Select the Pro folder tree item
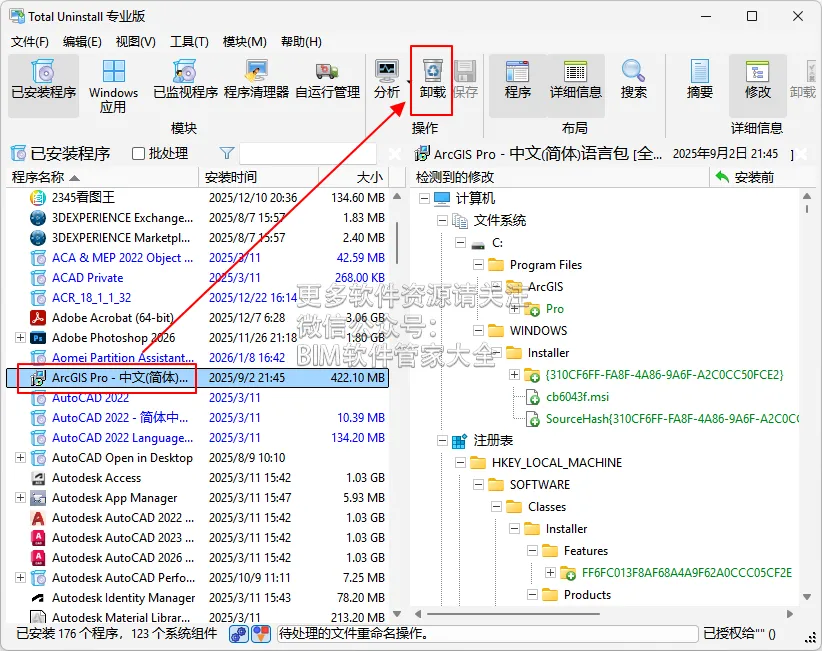 (x=555, y=309)
